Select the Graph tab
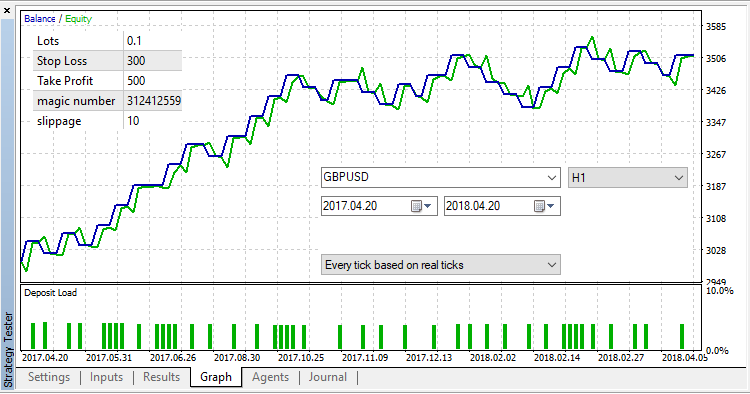The width and height of the screenshot is (750, 394). coord(216,377)
